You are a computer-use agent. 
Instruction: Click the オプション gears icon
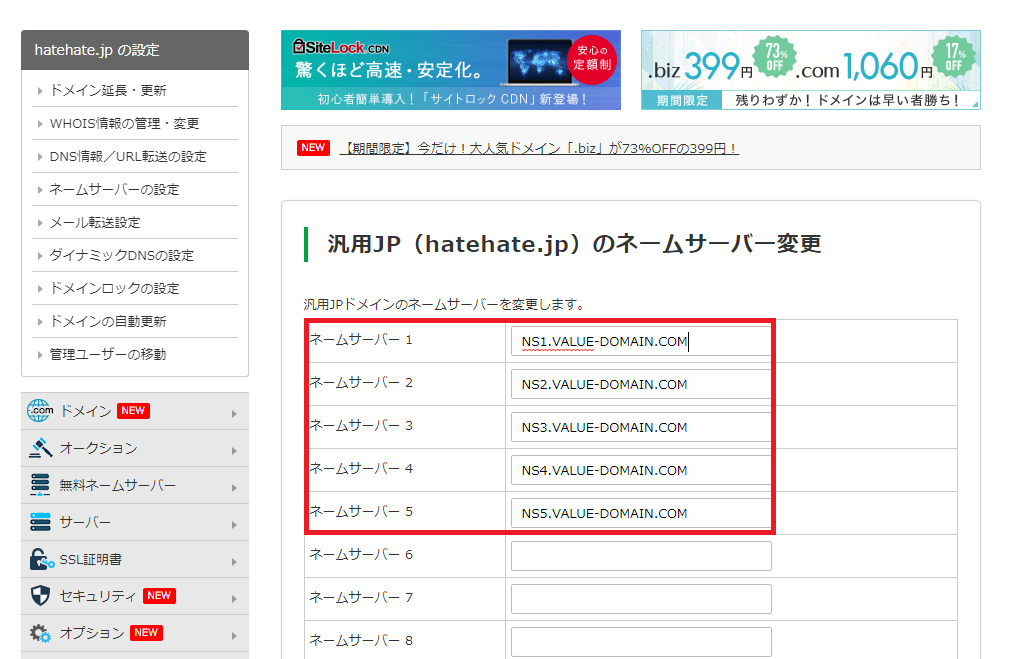click(x=40, y=633)
